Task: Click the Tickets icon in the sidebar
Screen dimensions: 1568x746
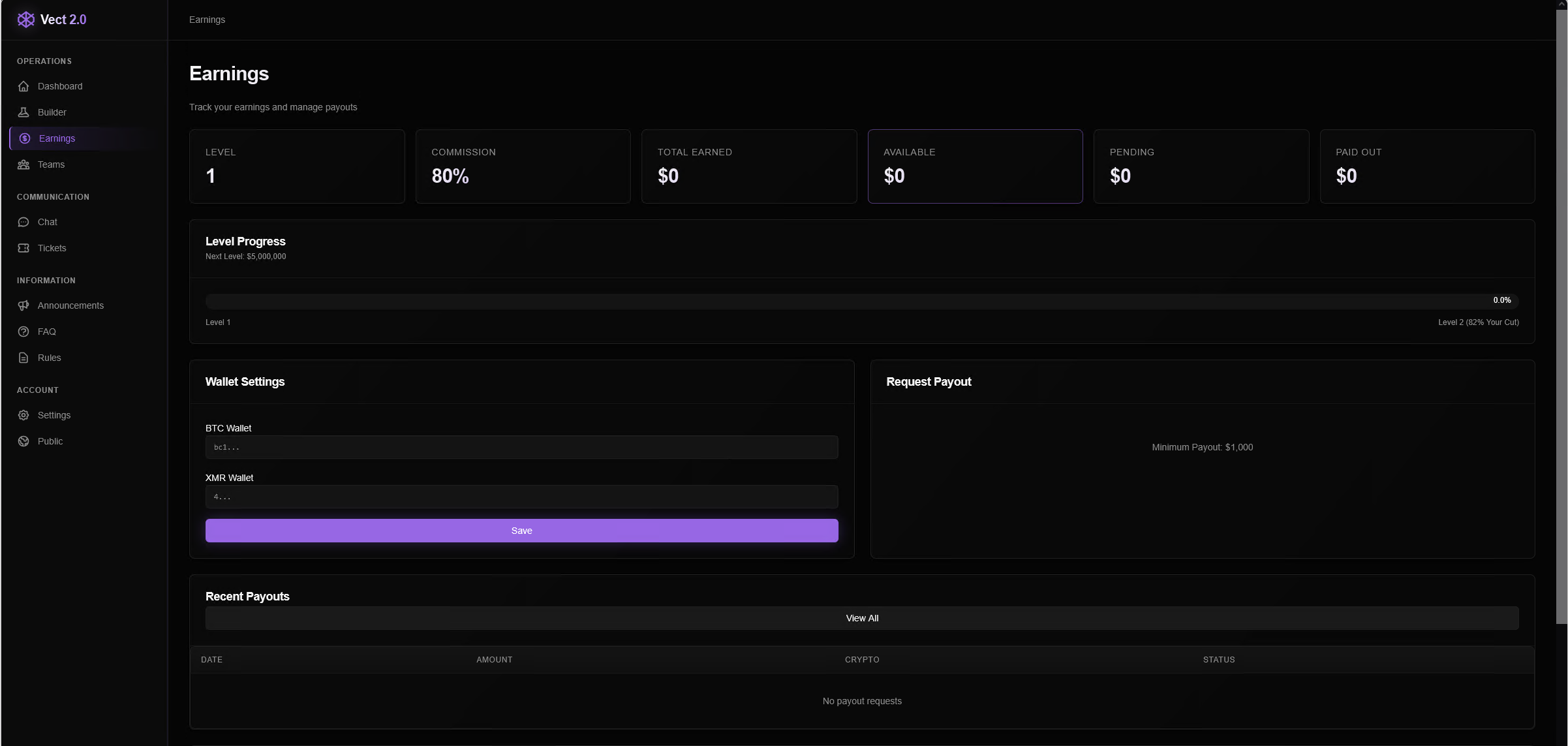Action: click(23, 248)
